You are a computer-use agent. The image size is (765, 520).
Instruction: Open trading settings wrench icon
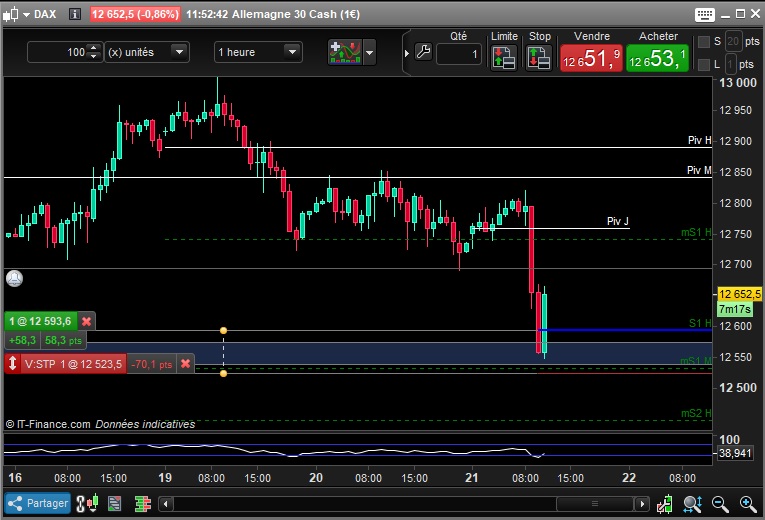click(423, 52)
